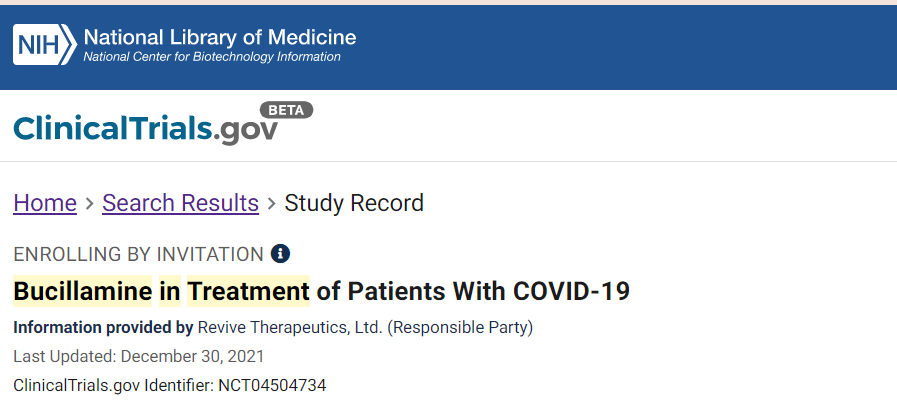Image resolution: width=897 pixels, height=406 pixels.
Task: Click the Last Updated December 30, 2021 line
Action: click(138, 357)
